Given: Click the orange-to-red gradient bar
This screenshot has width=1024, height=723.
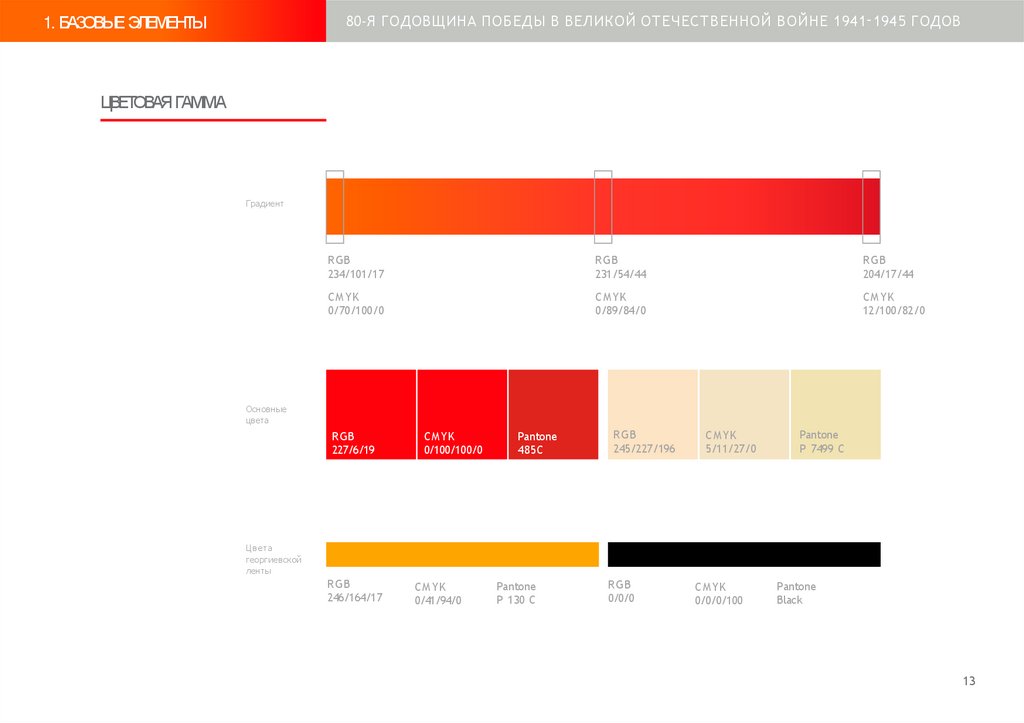Looking at the screenshot, I should 603,206.
